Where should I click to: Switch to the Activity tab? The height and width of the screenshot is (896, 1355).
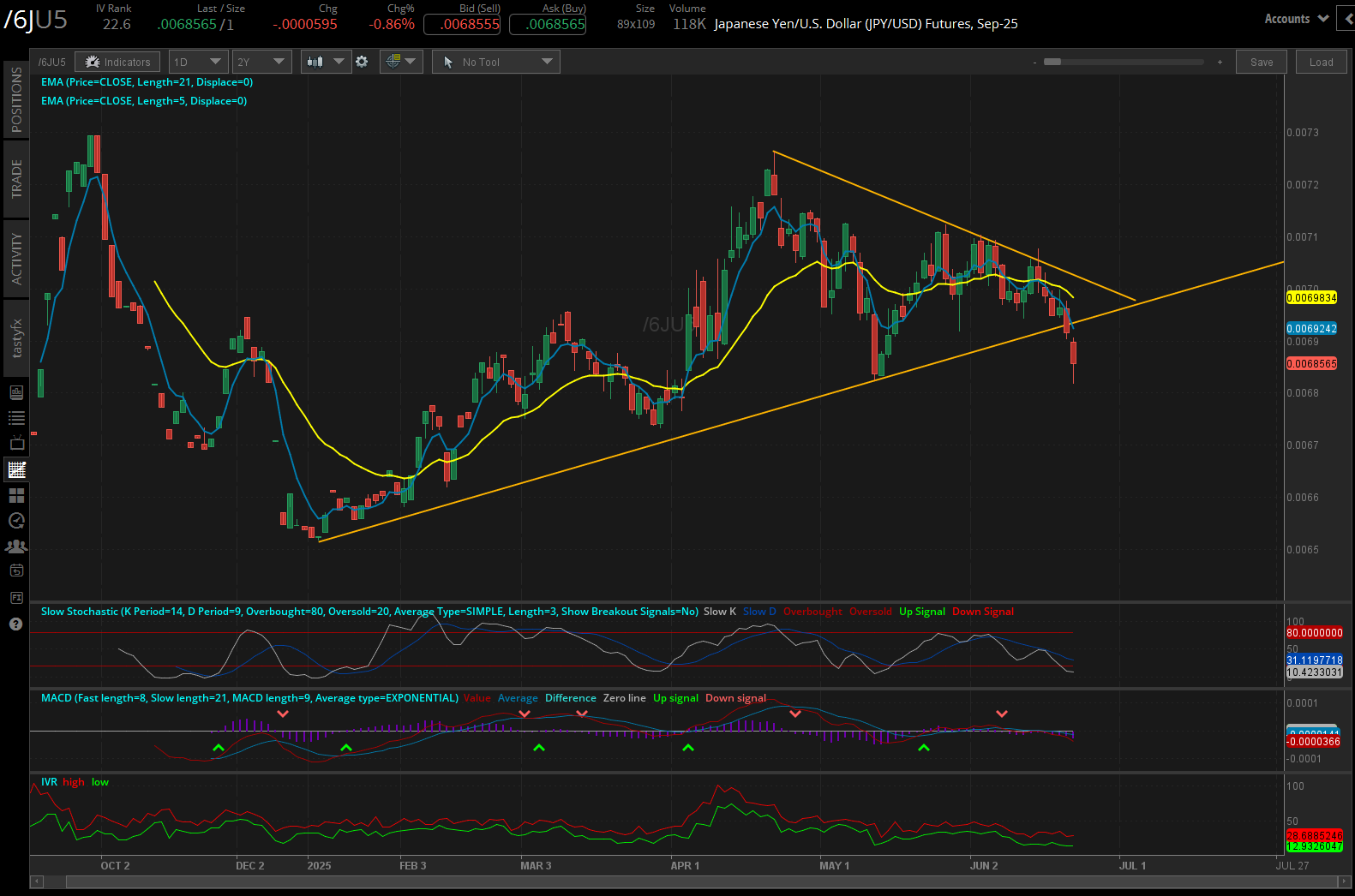pyautogui.click(x=16, y=258)
